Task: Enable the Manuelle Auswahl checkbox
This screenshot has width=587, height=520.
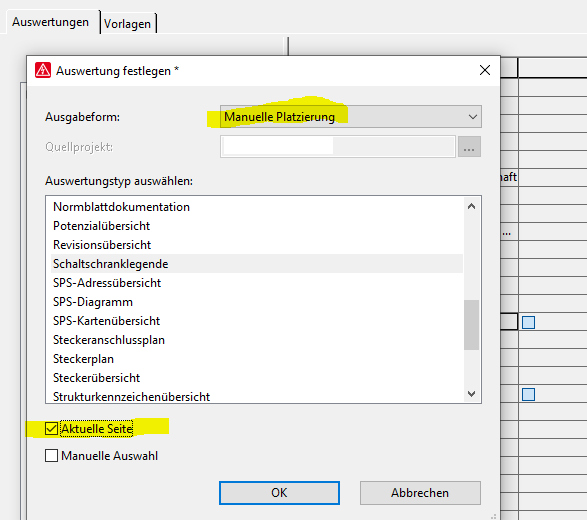Action: pos(51,456)
